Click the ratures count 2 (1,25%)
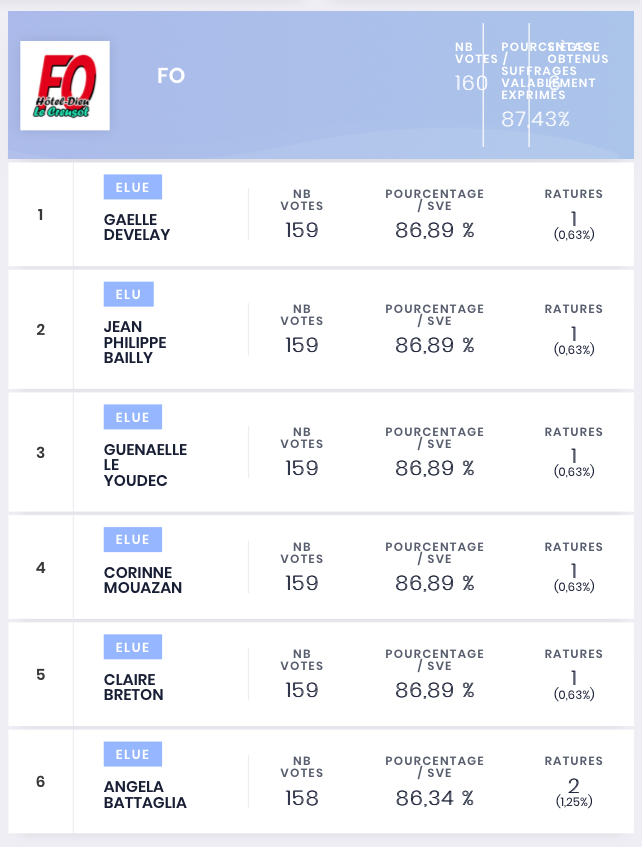The width and height of the screenshot is (642, 847). pos(574,792)
